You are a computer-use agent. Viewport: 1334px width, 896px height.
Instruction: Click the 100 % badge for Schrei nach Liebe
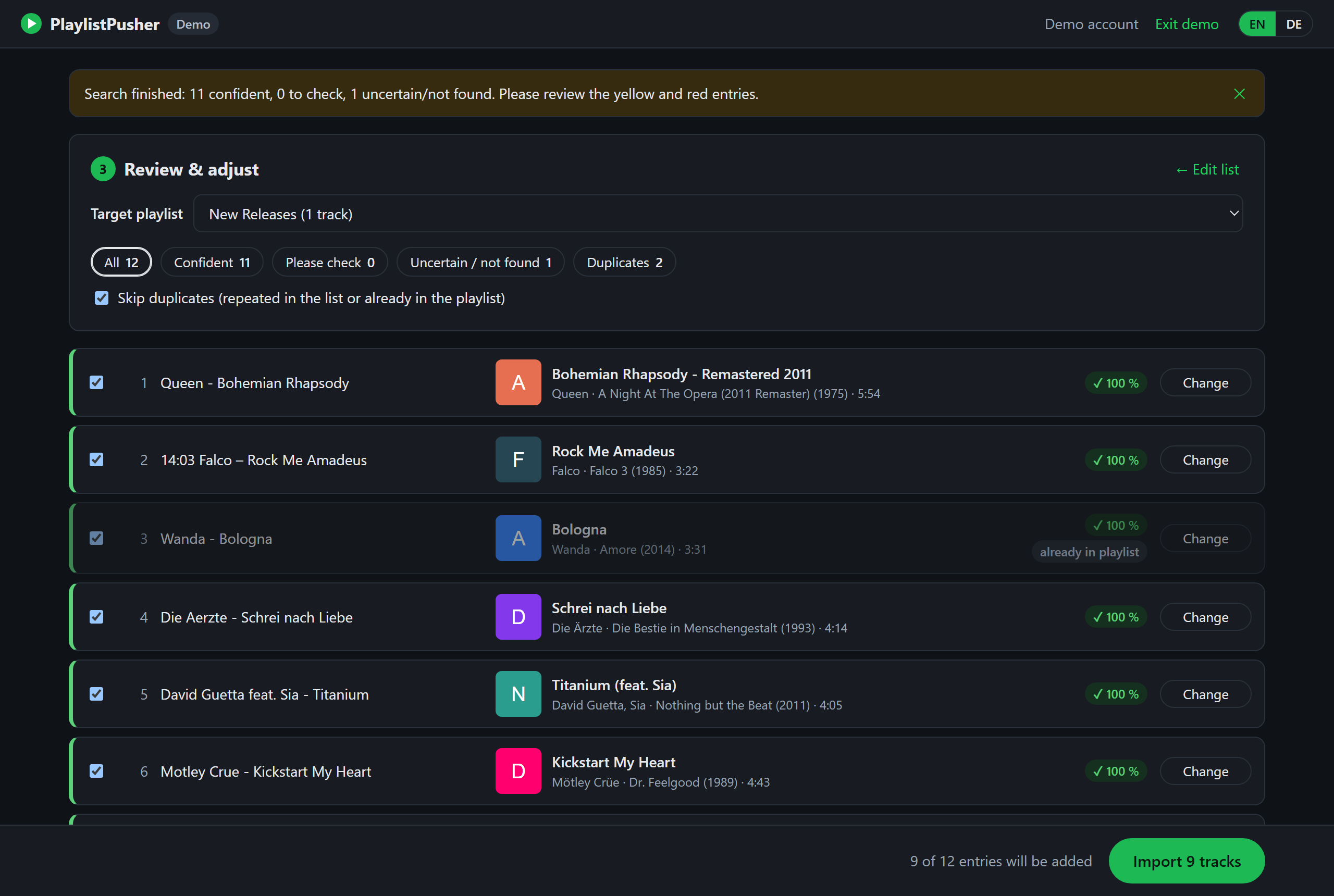(1116, 617)
